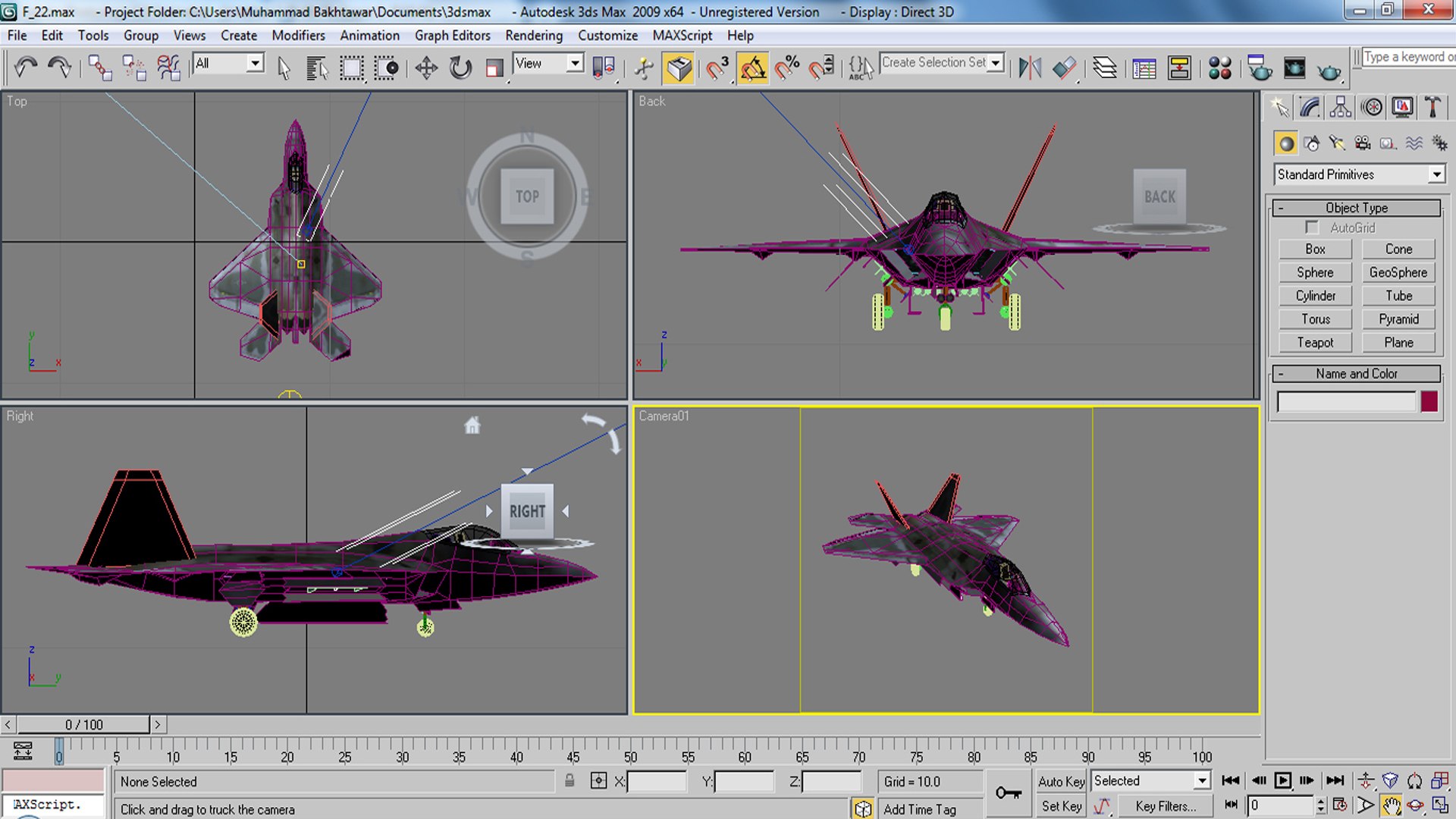Toggle Auto Key animation mode

[1061, 781]
